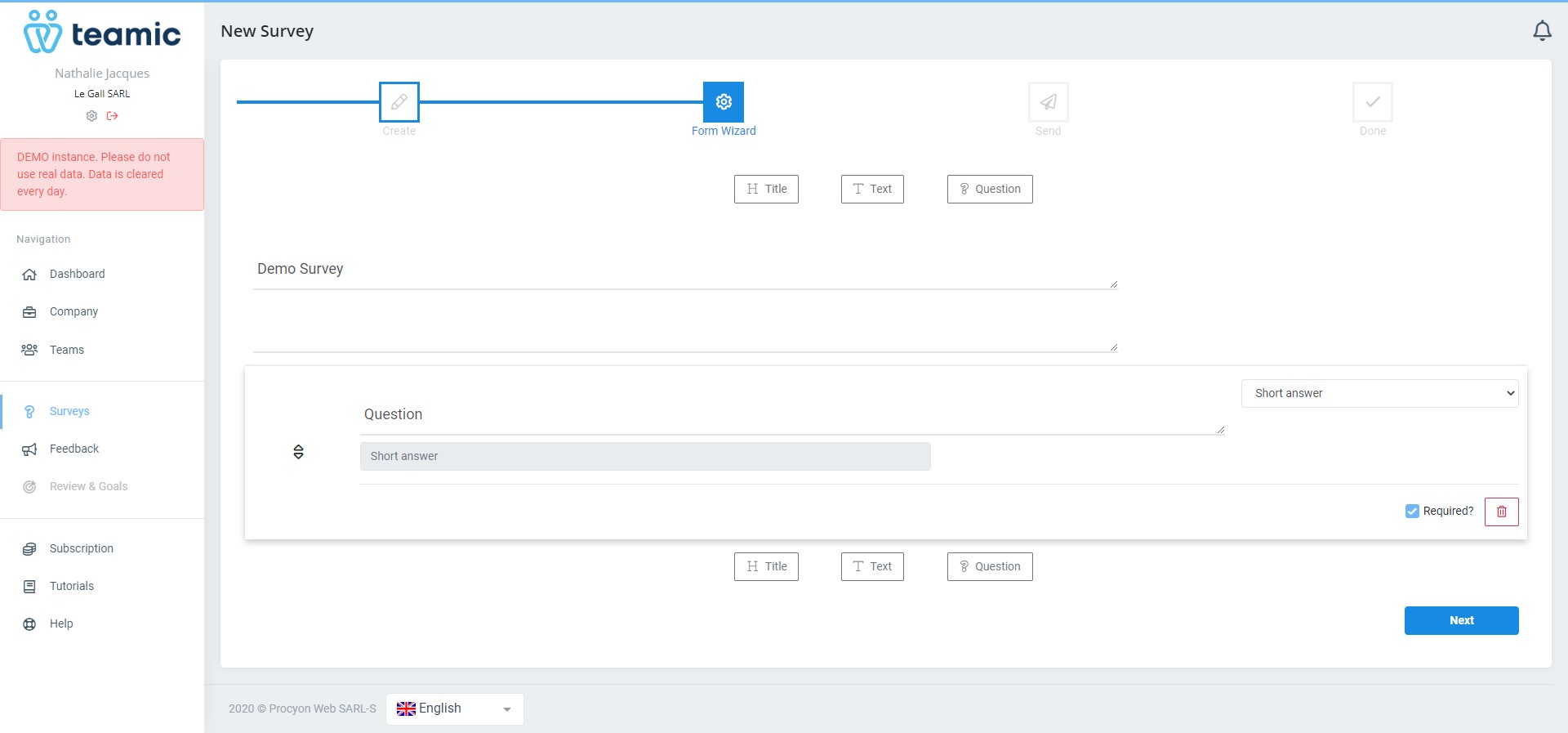Click the disabled Short answer preview field
The image size is (1568, 733).
tap(645, 456)
